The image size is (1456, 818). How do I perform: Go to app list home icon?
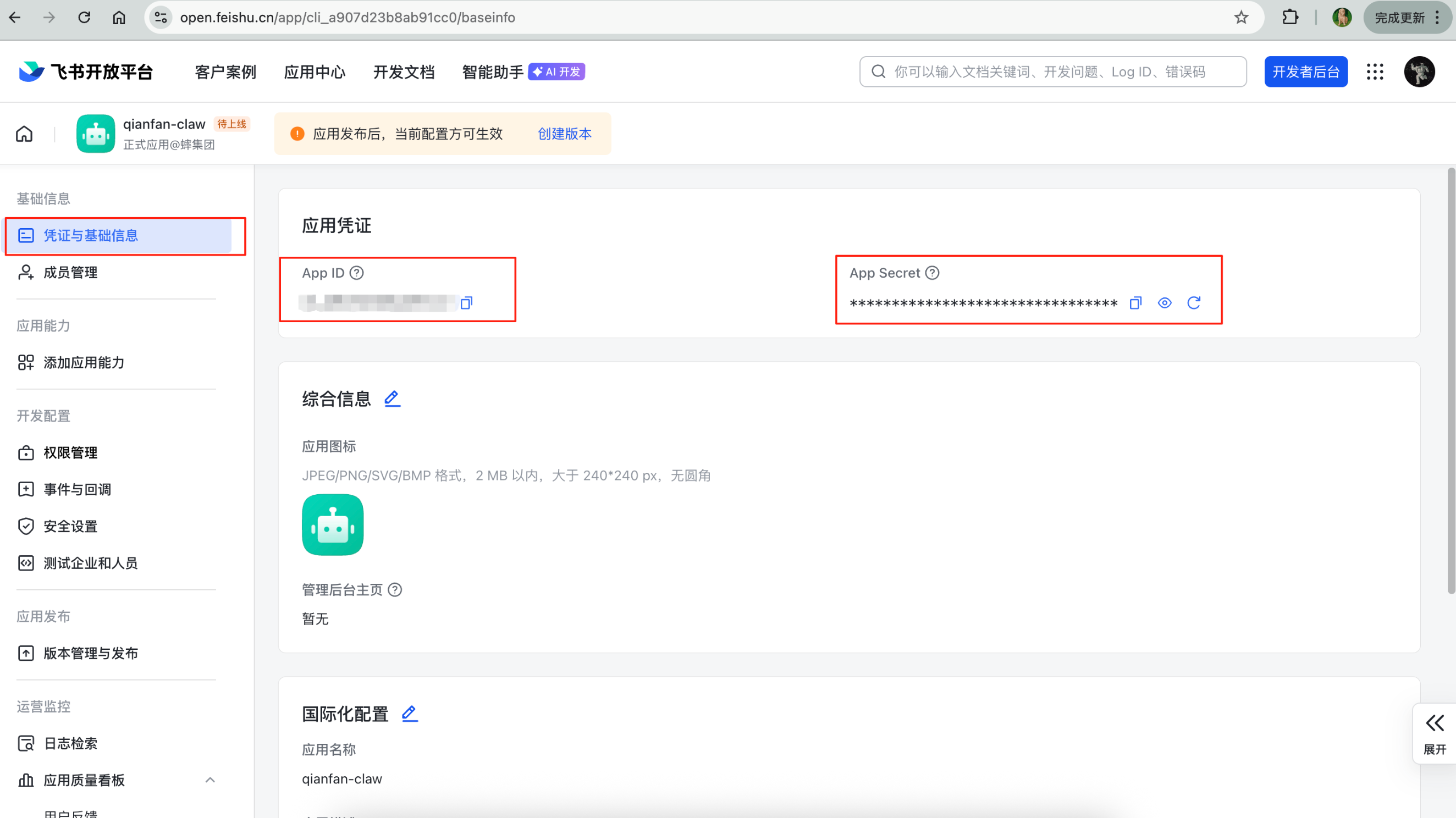[24, 134]
